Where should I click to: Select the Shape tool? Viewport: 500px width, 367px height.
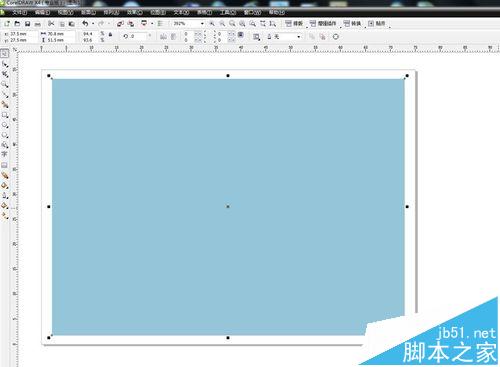click(5, 64)
